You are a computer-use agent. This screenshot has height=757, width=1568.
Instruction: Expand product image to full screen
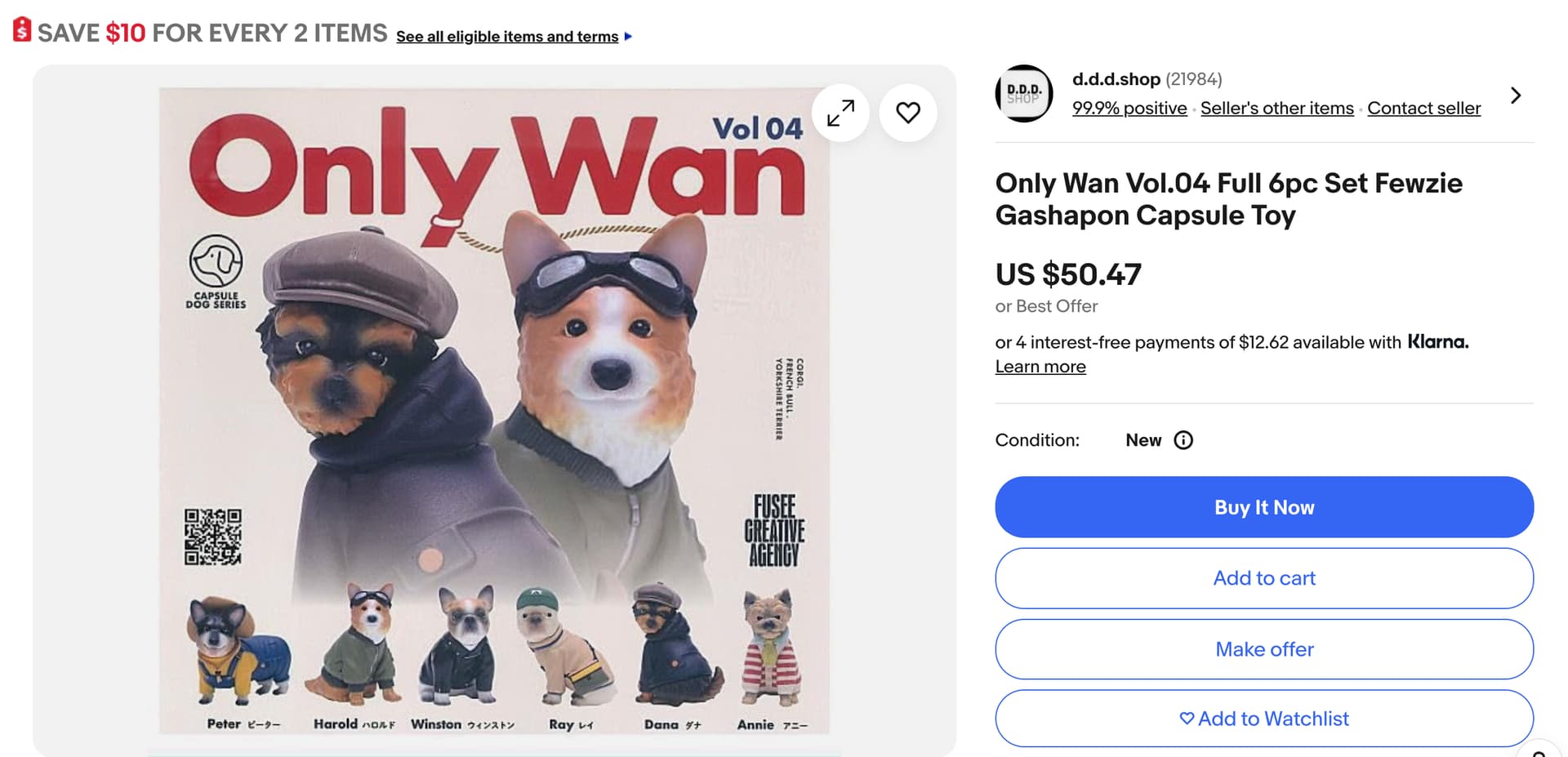840,113
